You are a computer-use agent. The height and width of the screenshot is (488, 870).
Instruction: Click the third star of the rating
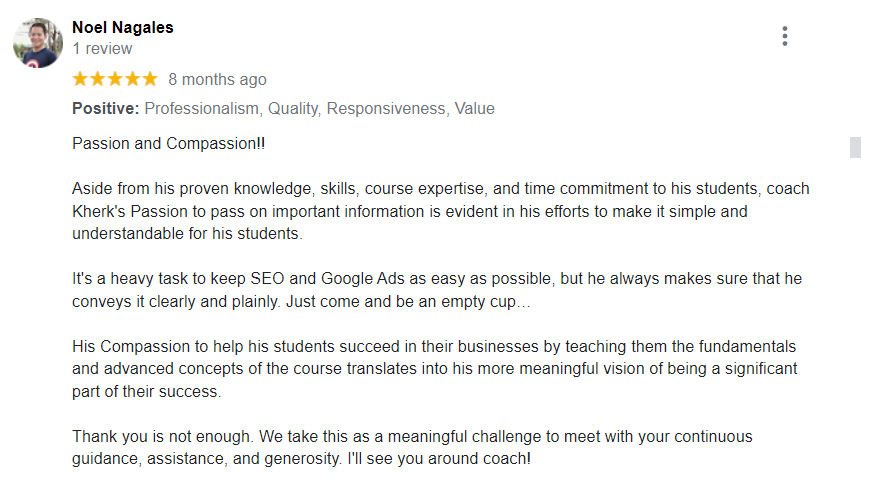click(x=115, y=79)
